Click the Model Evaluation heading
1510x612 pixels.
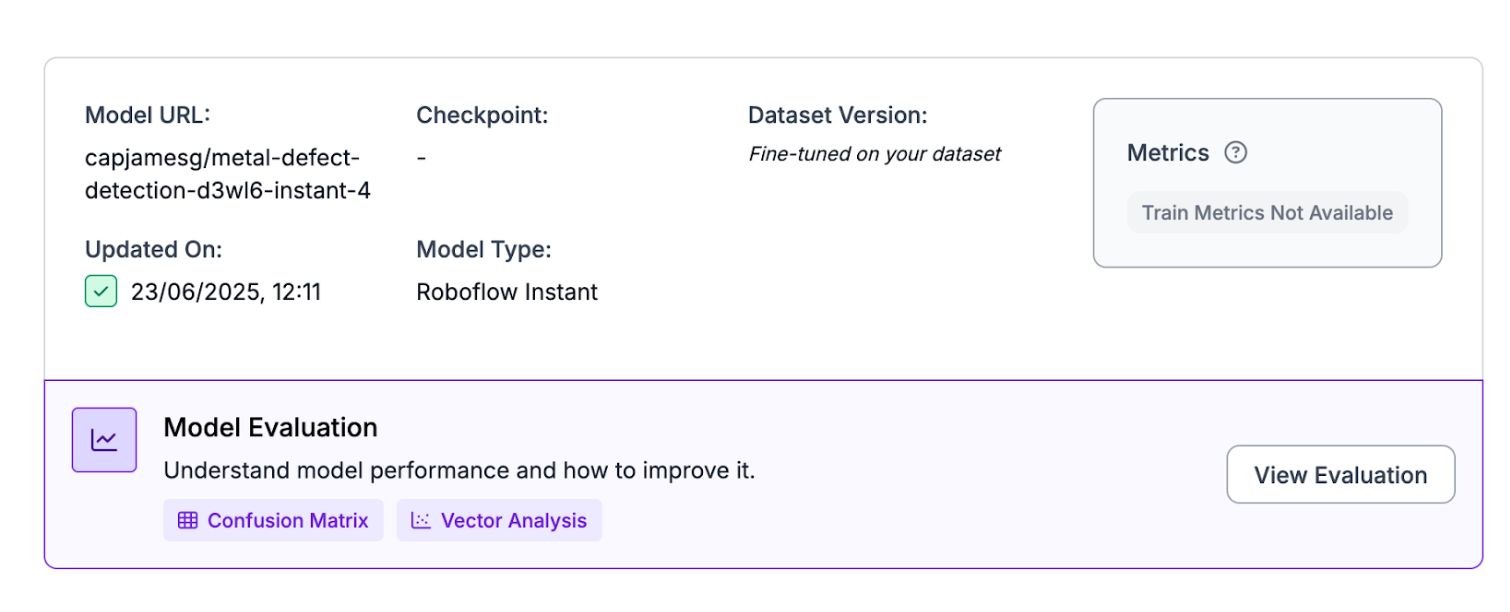point(271,428)
